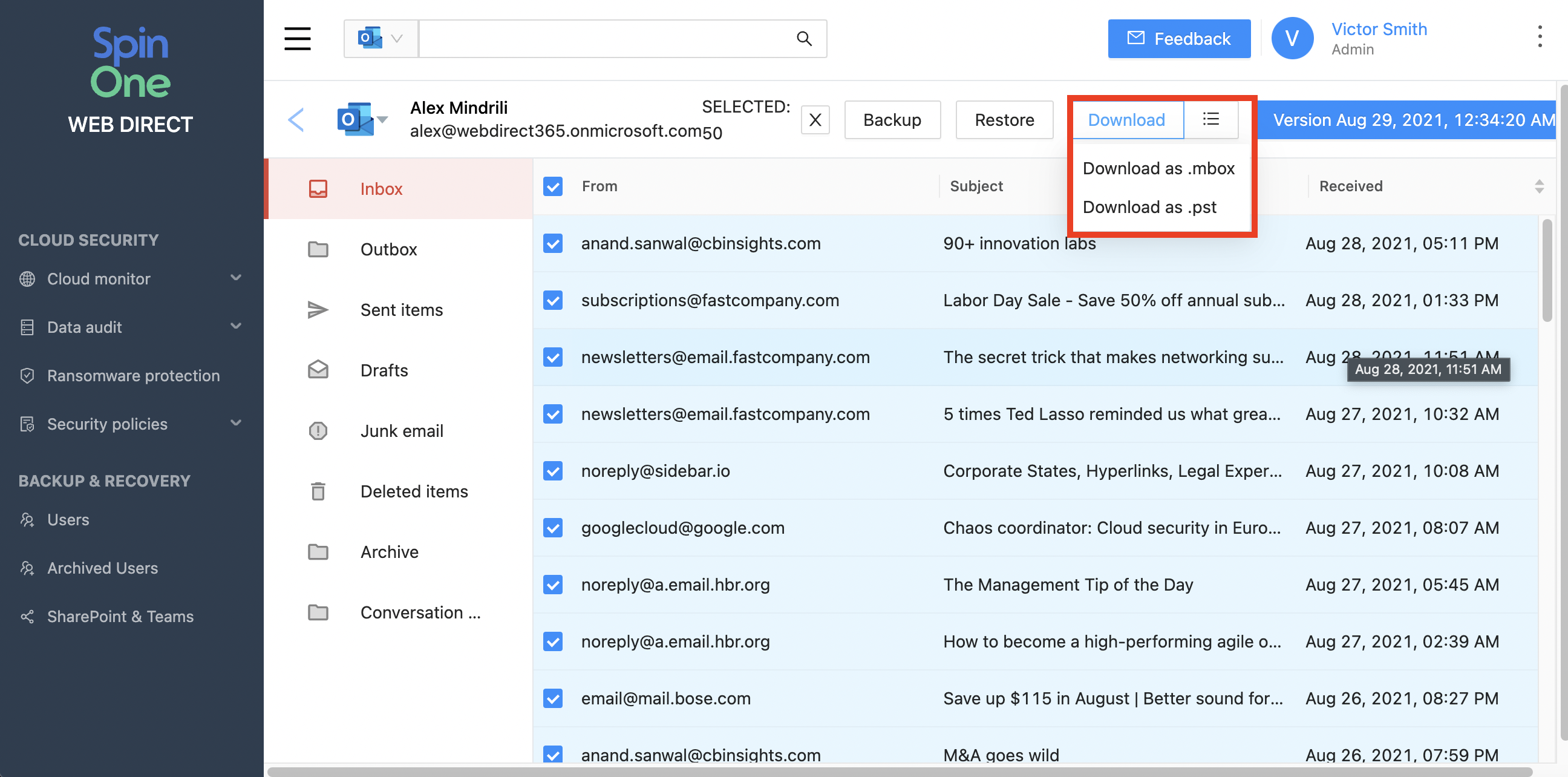This screenshot has height=777, width=1568.
Task: Click the Backup button
Action: click(x=892, y=119)
